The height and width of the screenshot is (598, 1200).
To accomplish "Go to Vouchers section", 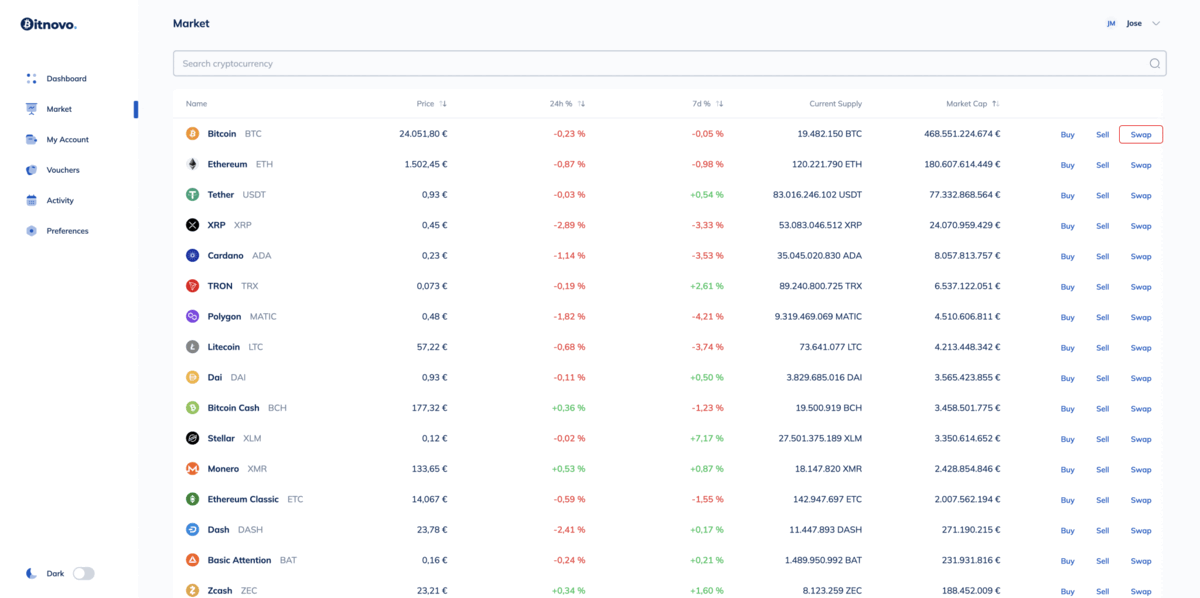I will 63,170.
